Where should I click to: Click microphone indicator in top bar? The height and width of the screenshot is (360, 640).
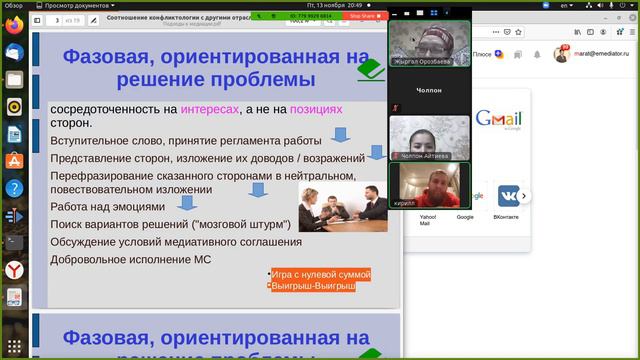point(611,5)
